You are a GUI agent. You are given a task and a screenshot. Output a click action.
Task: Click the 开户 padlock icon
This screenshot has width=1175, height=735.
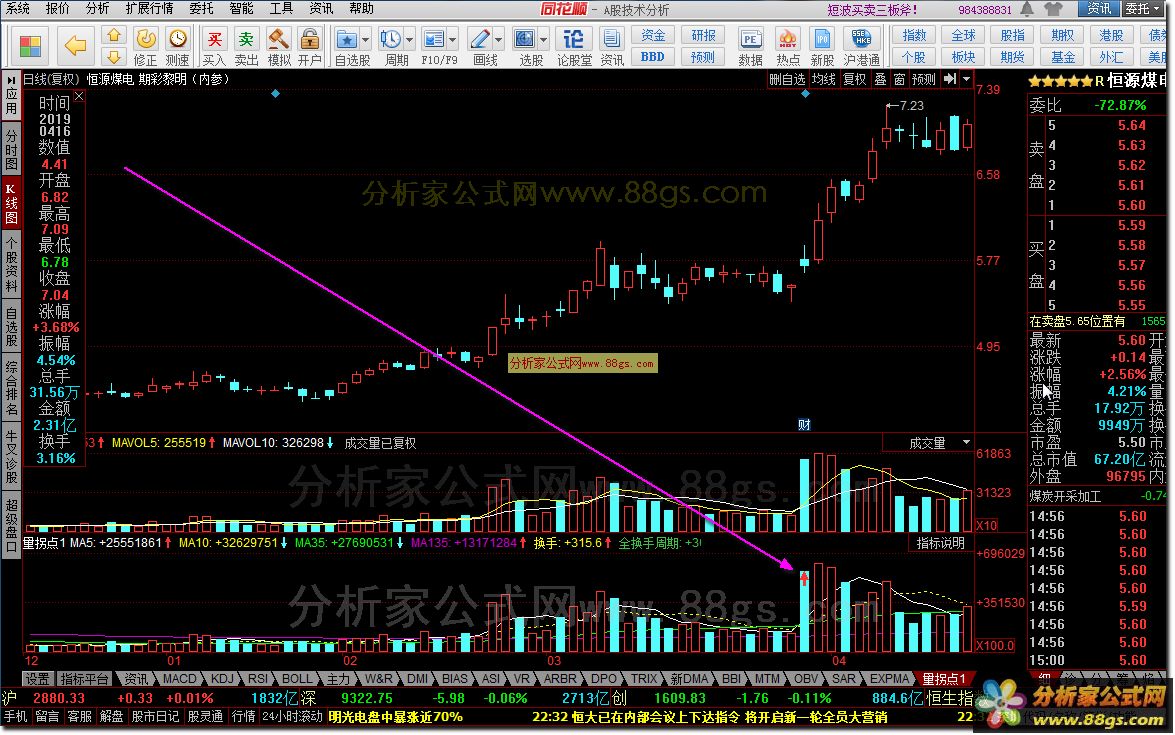click(309, 39)
